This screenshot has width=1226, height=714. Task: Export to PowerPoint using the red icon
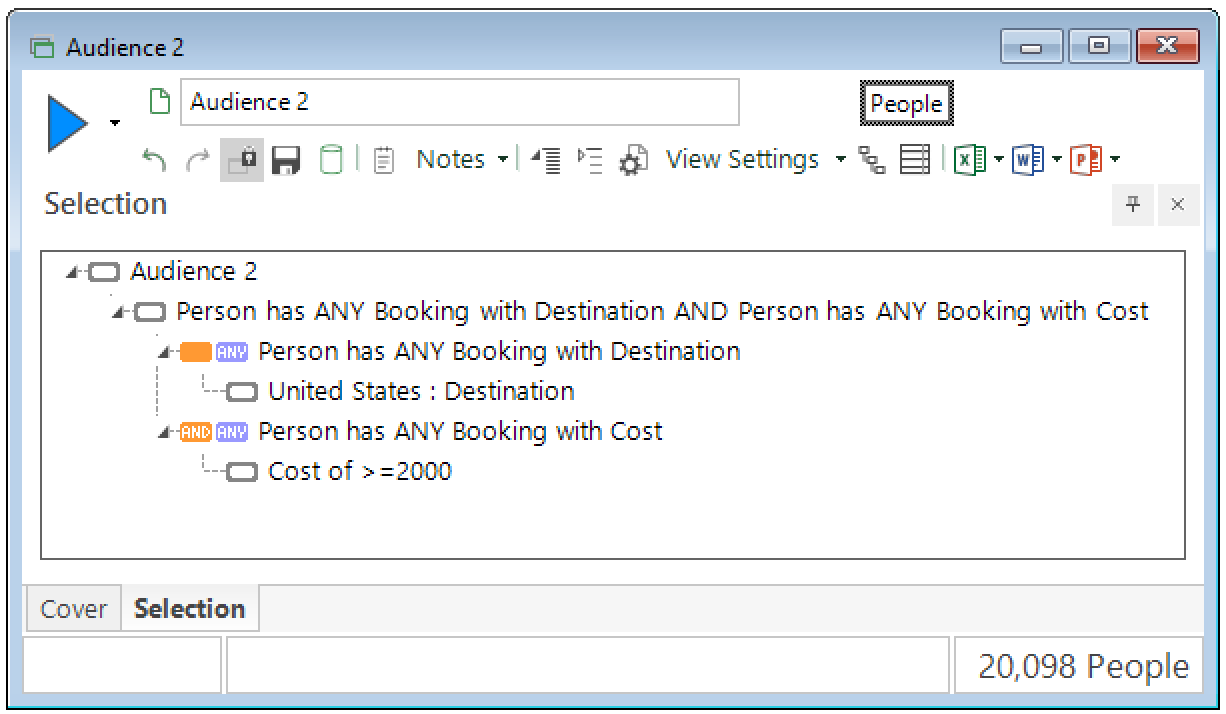[x=1084, y=160]
